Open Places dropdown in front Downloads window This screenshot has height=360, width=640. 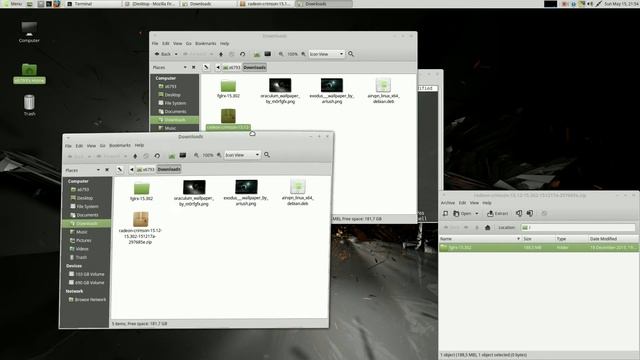[98, 170]
